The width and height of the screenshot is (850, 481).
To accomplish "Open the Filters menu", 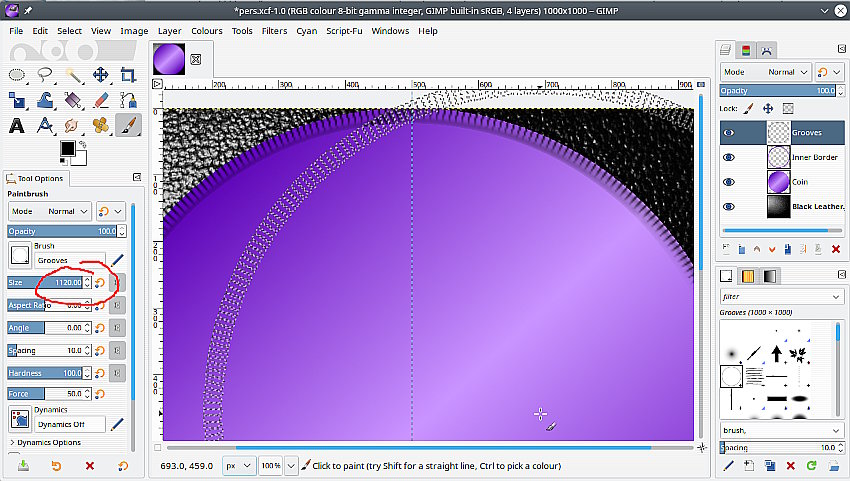I will (274, 31).
